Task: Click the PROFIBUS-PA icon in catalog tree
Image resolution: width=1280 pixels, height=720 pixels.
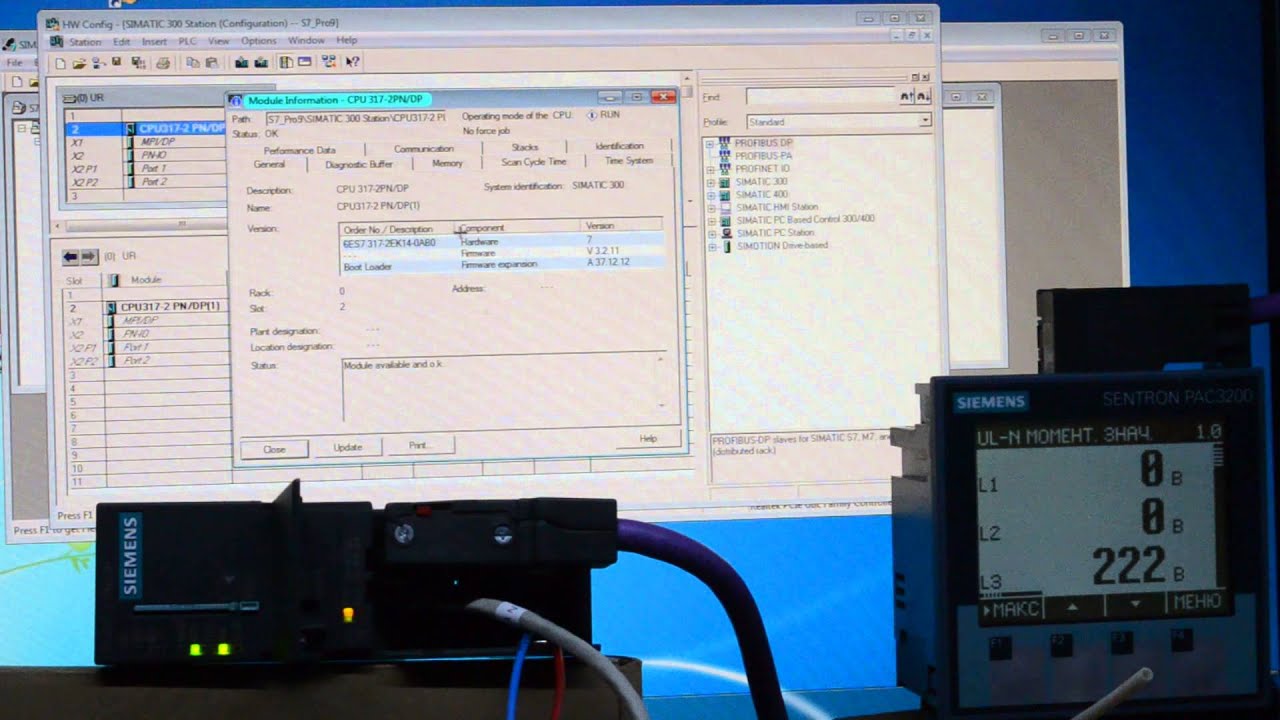Action: (724, 156)
